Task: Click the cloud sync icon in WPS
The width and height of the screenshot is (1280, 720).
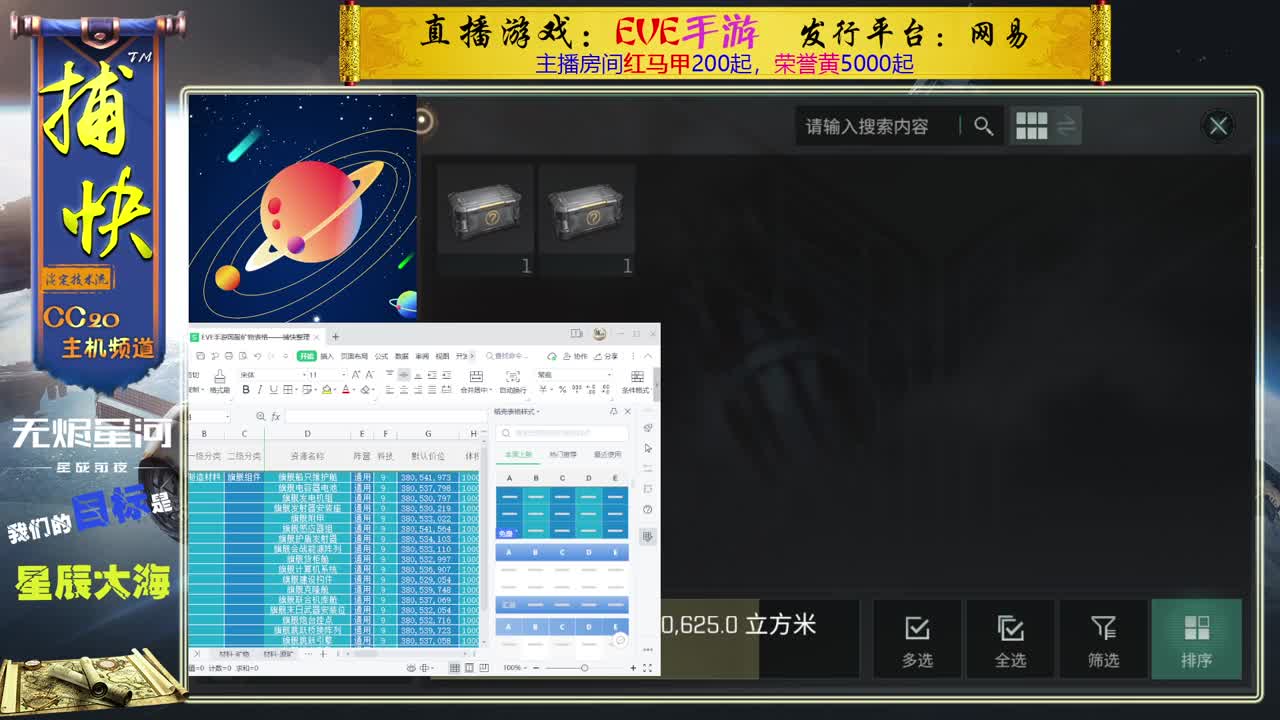Action: tap(552, 356)
